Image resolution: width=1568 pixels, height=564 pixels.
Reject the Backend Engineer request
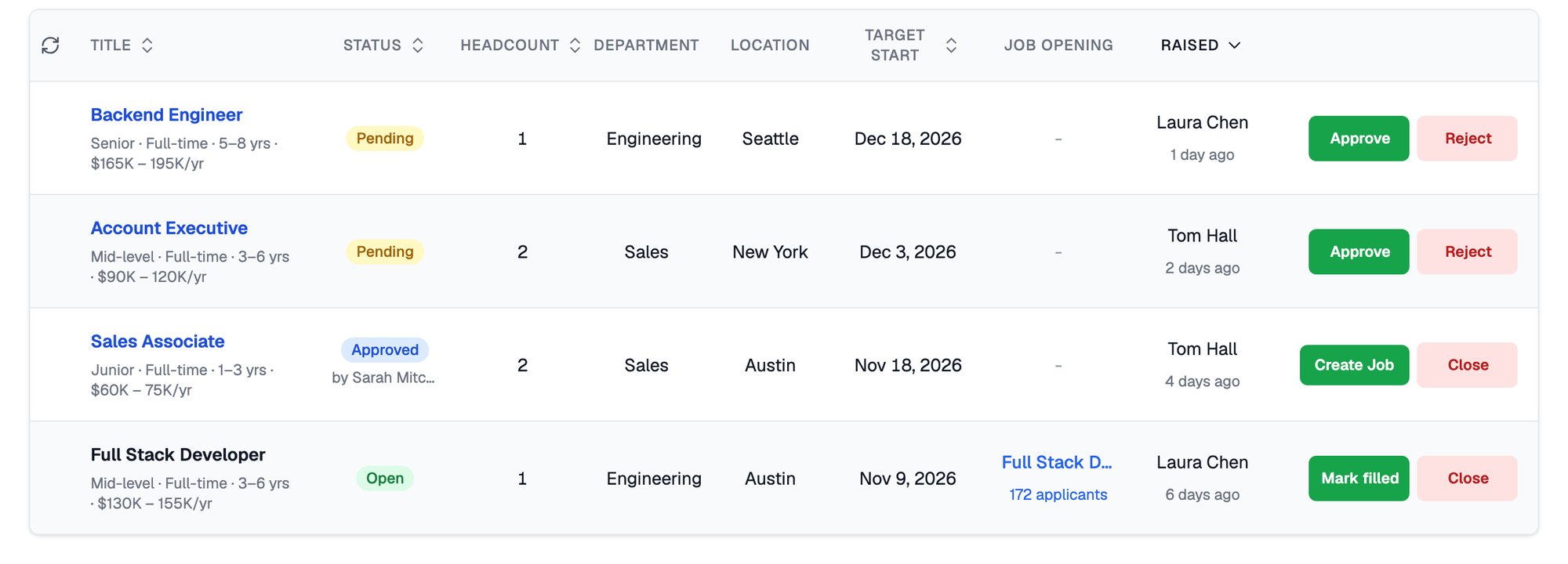coord(1468,139)
